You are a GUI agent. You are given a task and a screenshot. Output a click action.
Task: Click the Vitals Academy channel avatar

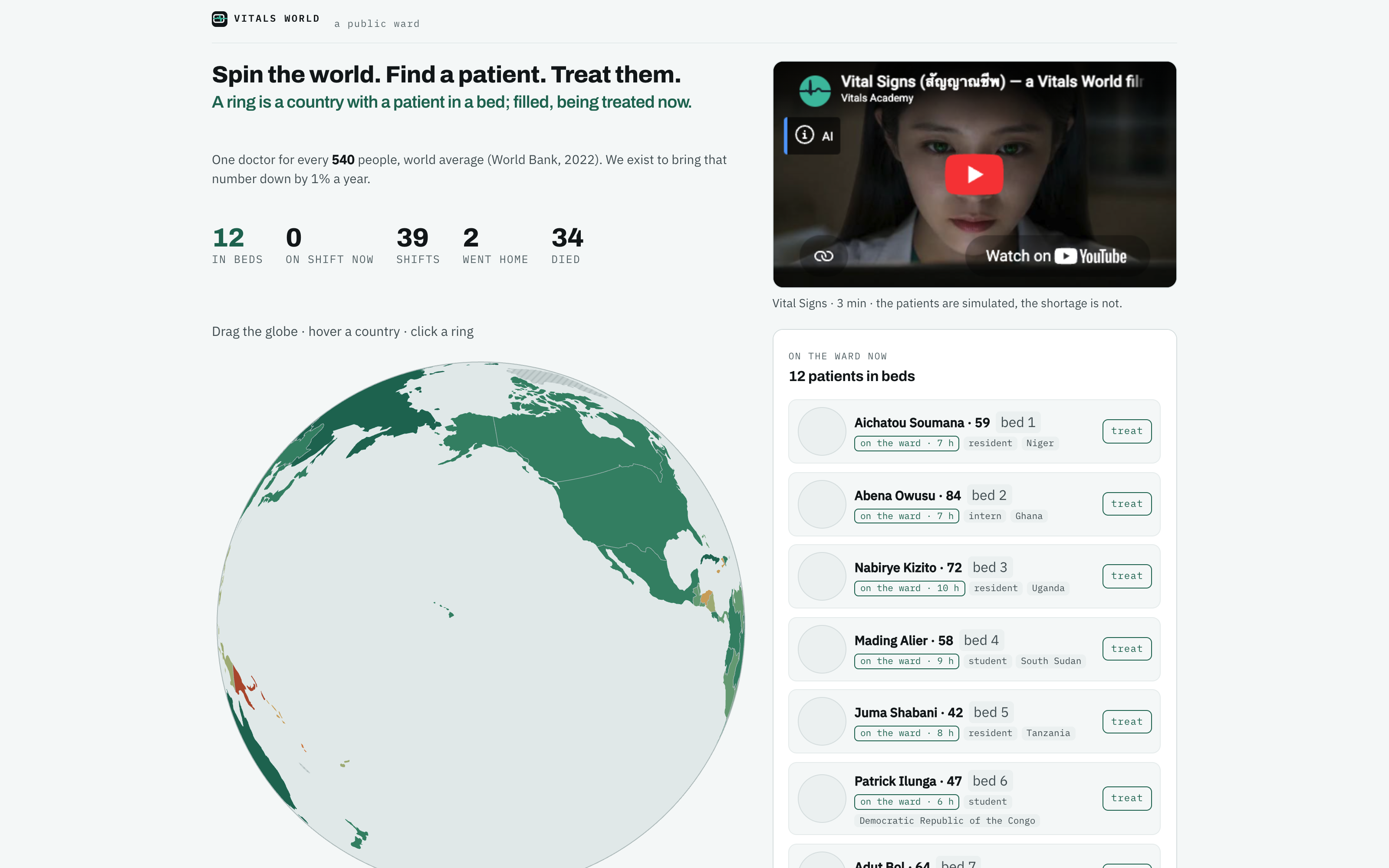(815, 91)
